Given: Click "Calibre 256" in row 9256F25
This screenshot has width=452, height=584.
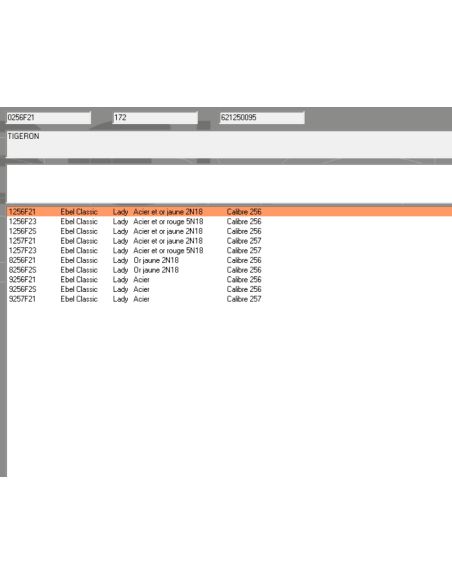Looking at the screenshot, I should point(244,289).
